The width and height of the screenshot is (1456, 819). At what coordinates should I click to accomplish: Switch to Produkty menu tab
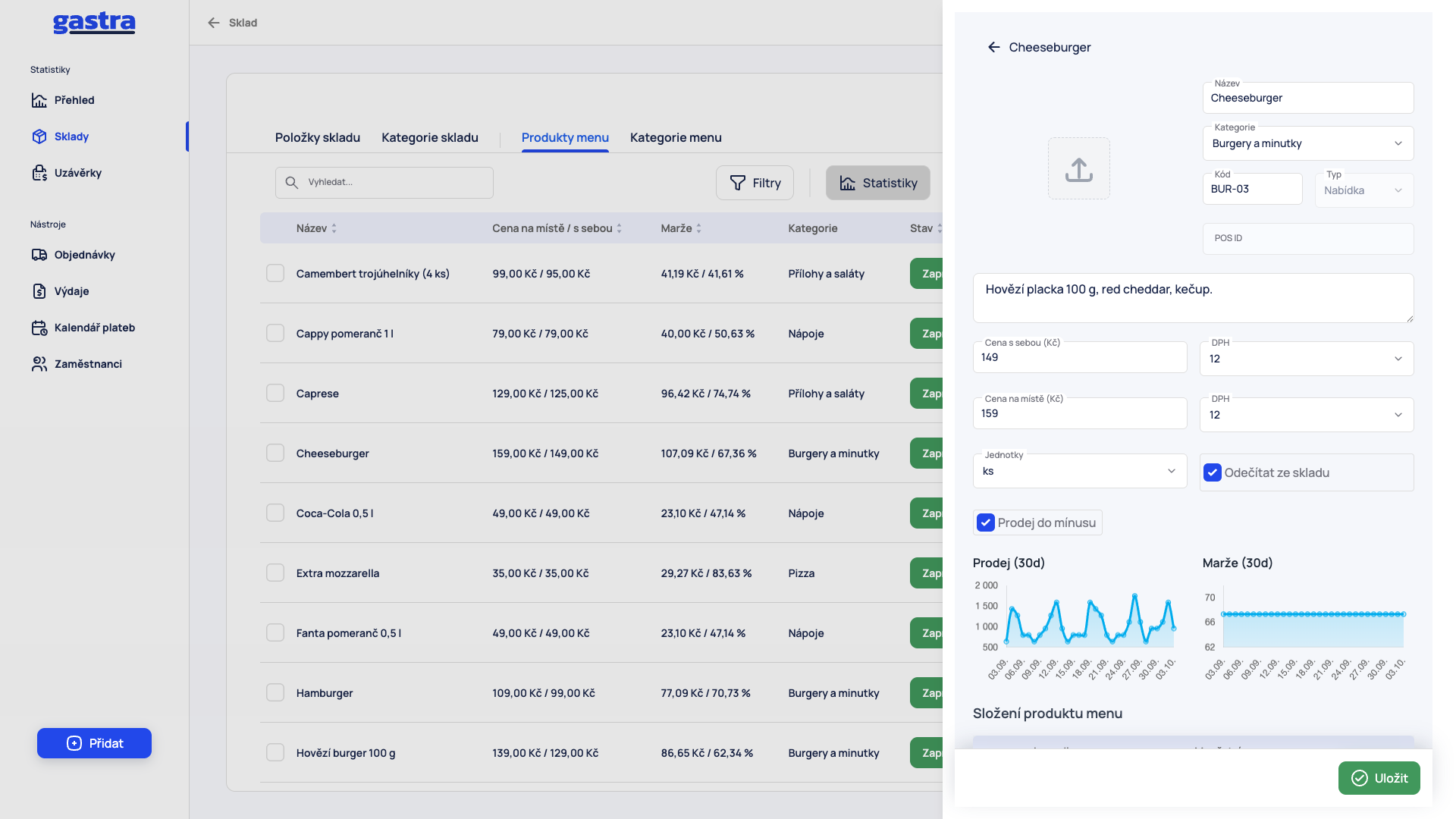tap(565, 137)
